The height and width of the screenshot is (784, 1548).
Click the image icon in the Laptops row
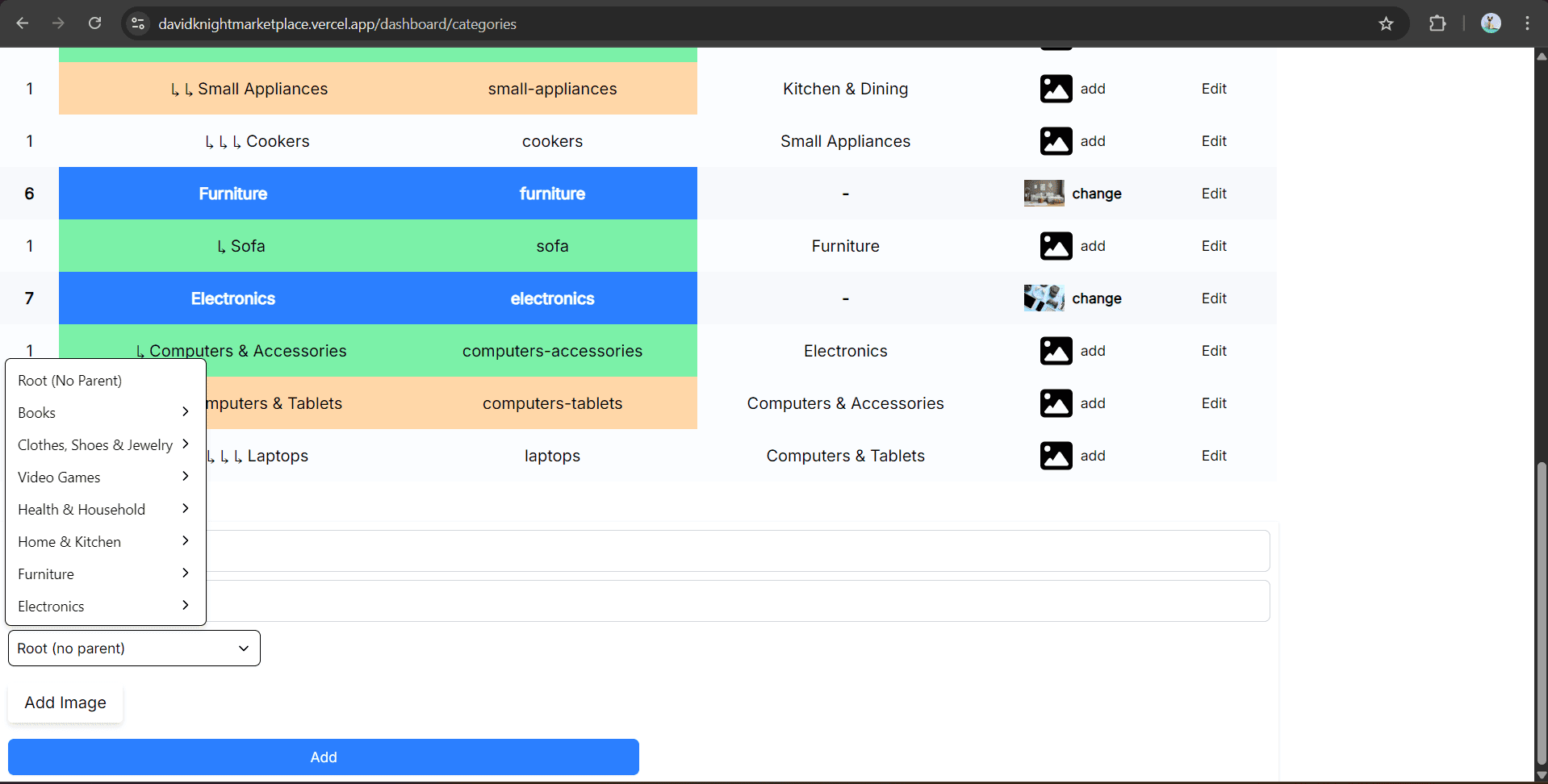(1056, 456)
